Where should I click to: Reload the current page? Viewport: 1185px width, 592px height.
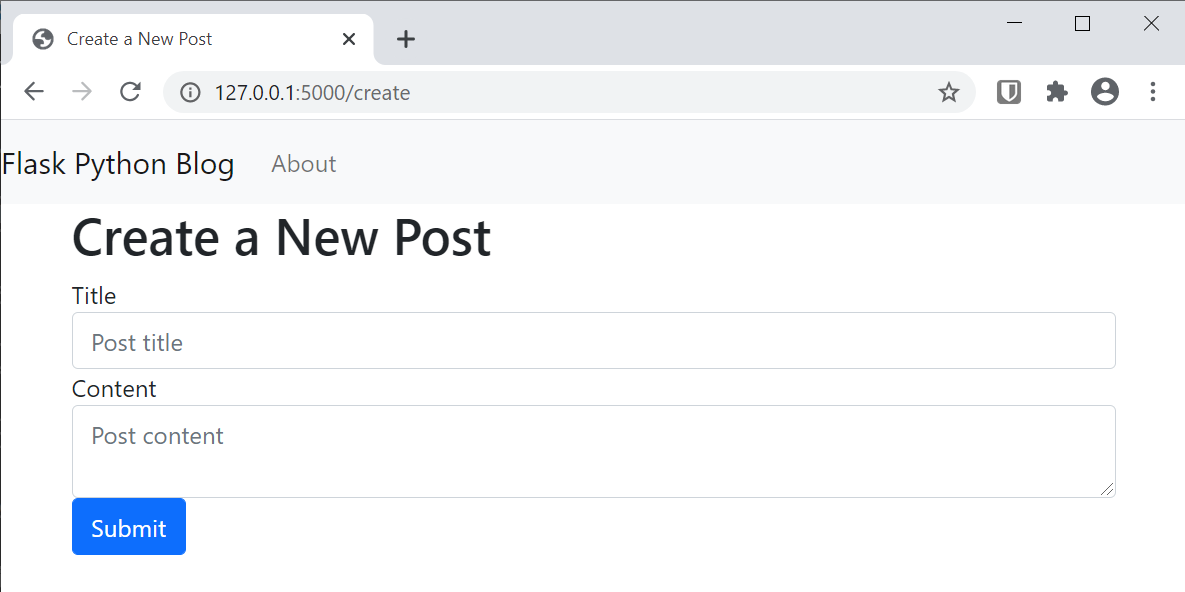click(130, 92)
